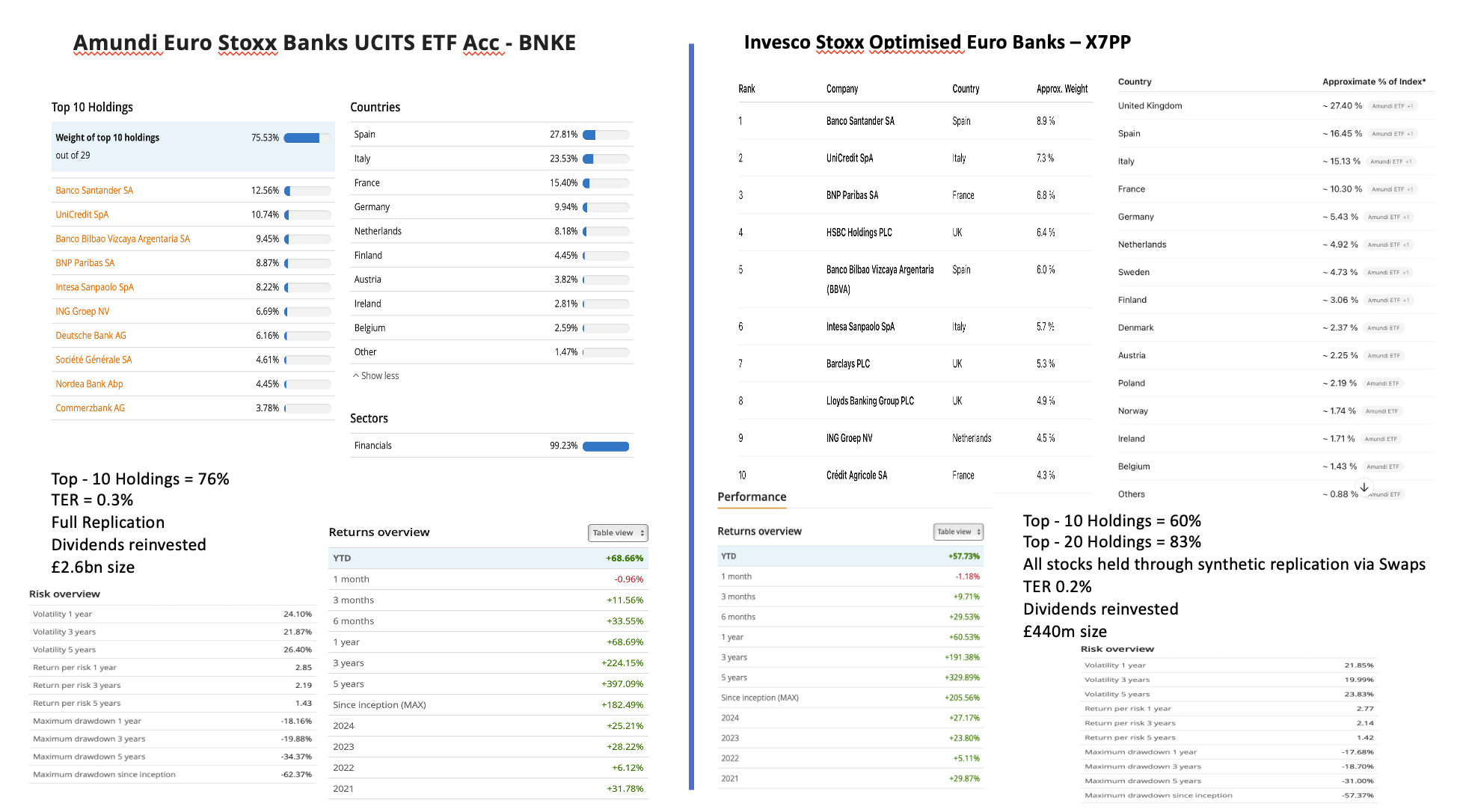The height and width of the screenshot is (812, 1457).
Task: Click the top 10 holdings 75.53% bar
Action: tap(307, 138)
